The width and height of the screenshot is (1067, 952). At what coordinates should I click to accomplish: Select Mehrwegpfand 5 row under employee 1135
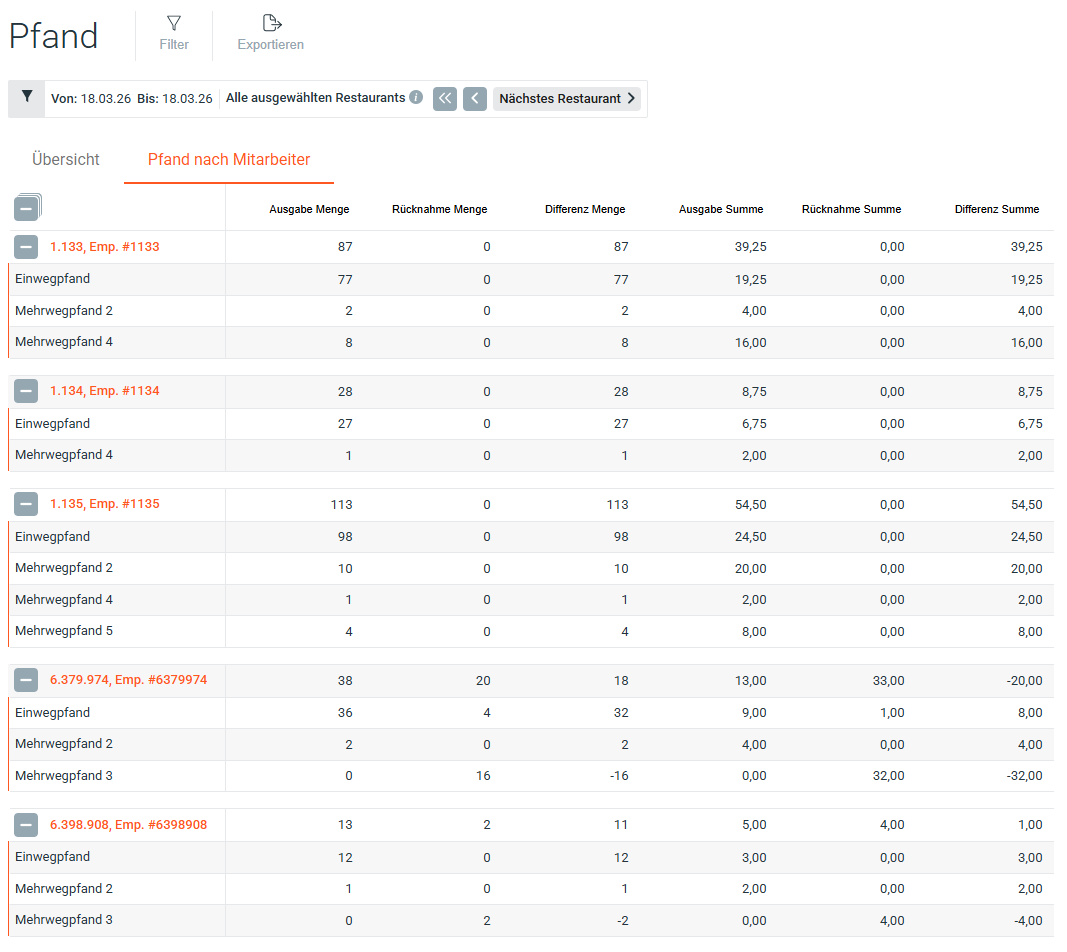click(531, 631)
